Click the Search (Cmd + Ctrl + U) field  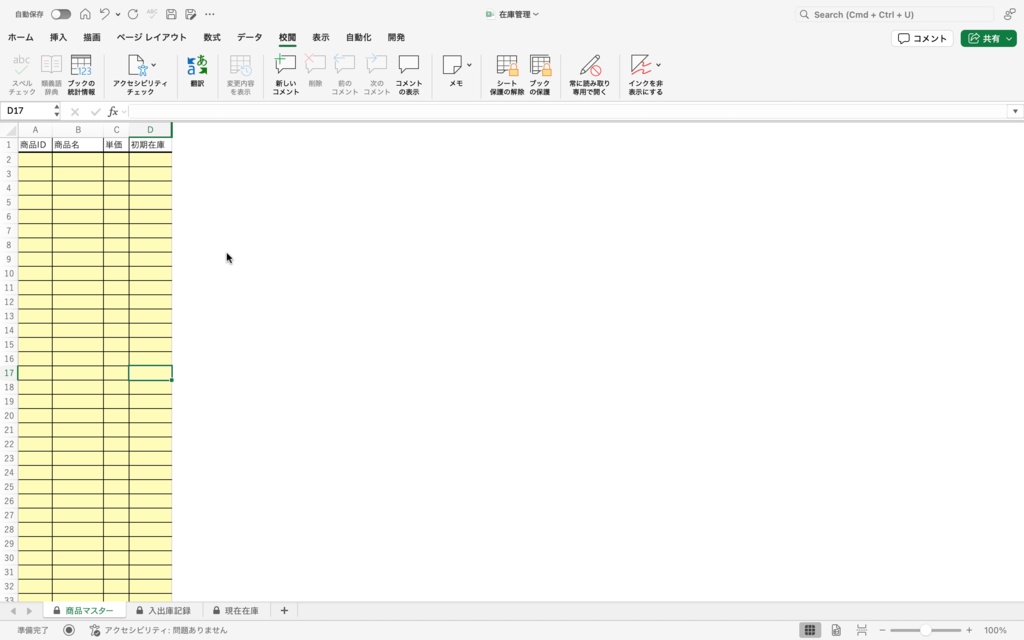(x=894, y=14)
